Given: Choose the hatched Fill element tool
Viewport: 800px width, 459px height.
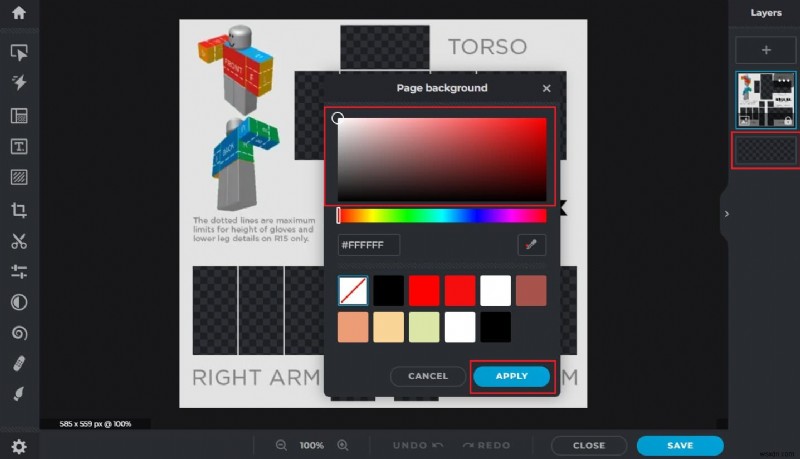Looking at the screenshot, I should pyautogui.click(x=19, y=177).
